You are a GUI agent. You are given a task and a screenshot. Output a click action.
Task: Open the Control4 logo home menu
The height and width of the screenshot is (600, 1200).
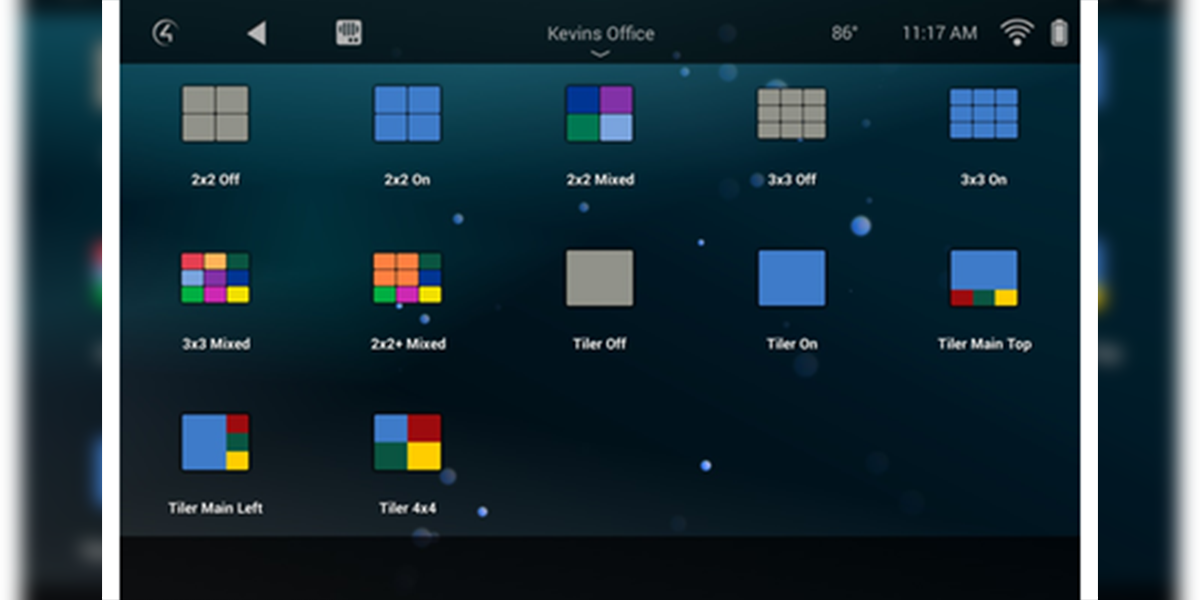point(164,33)
